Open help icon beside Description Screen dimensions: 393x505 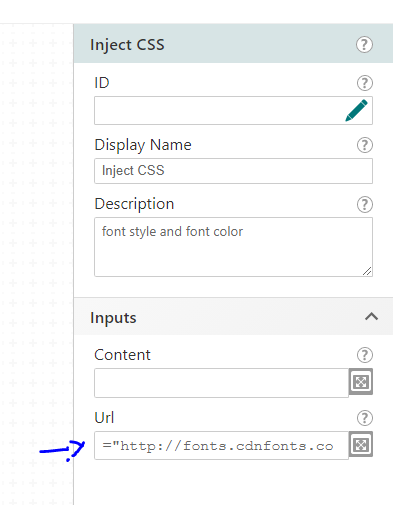(365, 204)
